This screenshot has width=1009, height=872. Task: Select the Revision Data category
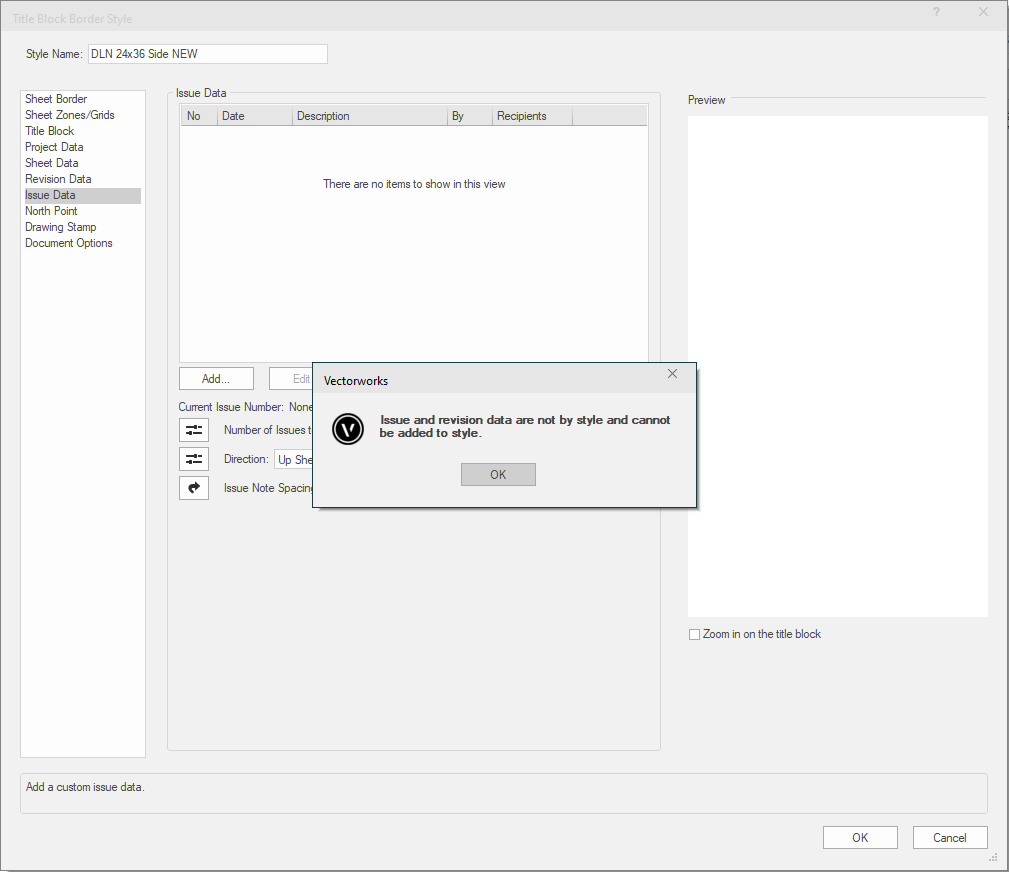[58, 178]
